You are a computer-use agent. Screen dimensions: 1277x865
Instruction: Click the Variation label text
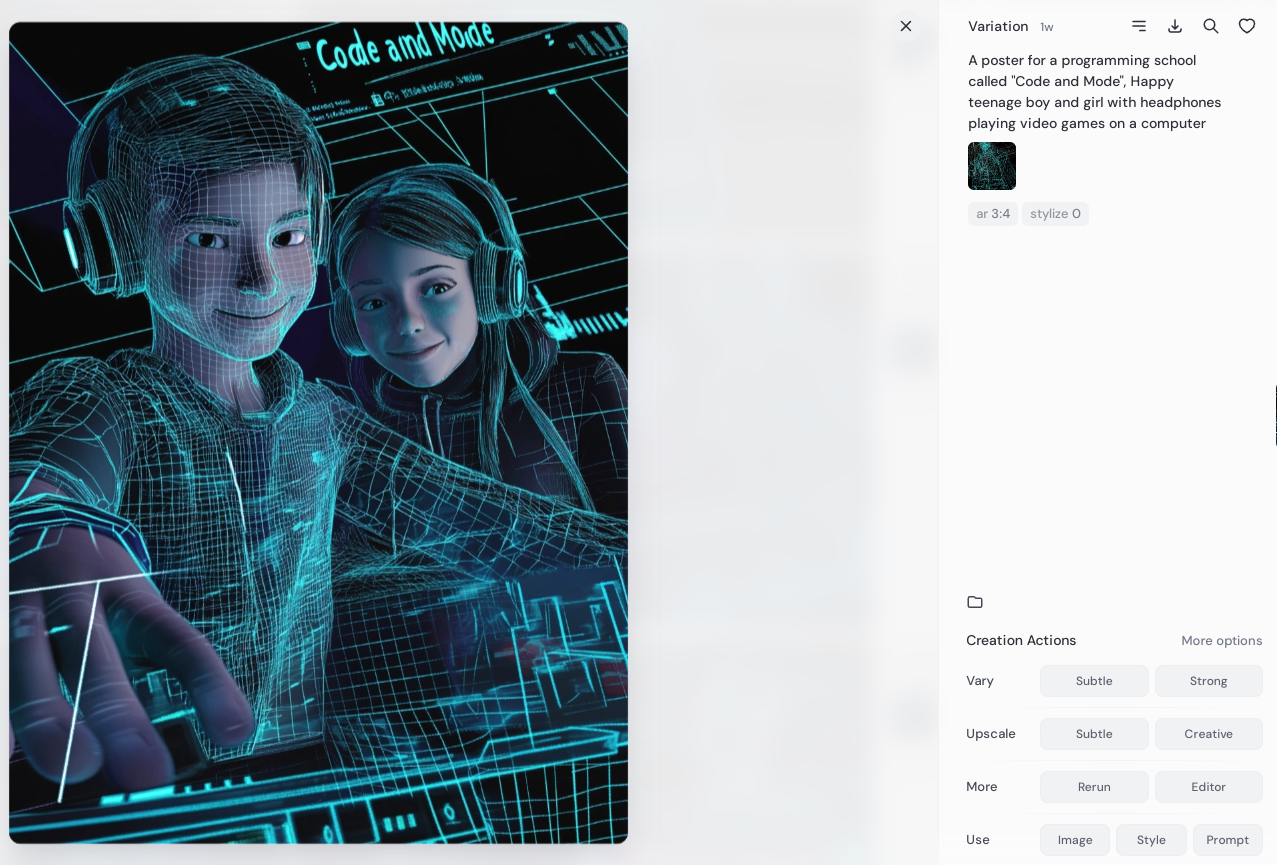[x=998, y=27]
